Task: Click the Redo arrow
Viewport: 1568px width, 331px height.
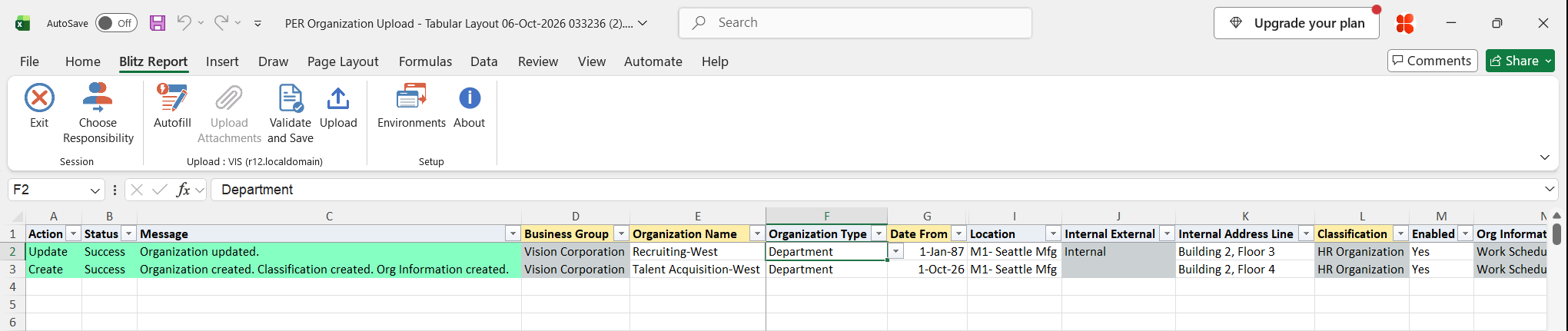Action: click(221, 23)
